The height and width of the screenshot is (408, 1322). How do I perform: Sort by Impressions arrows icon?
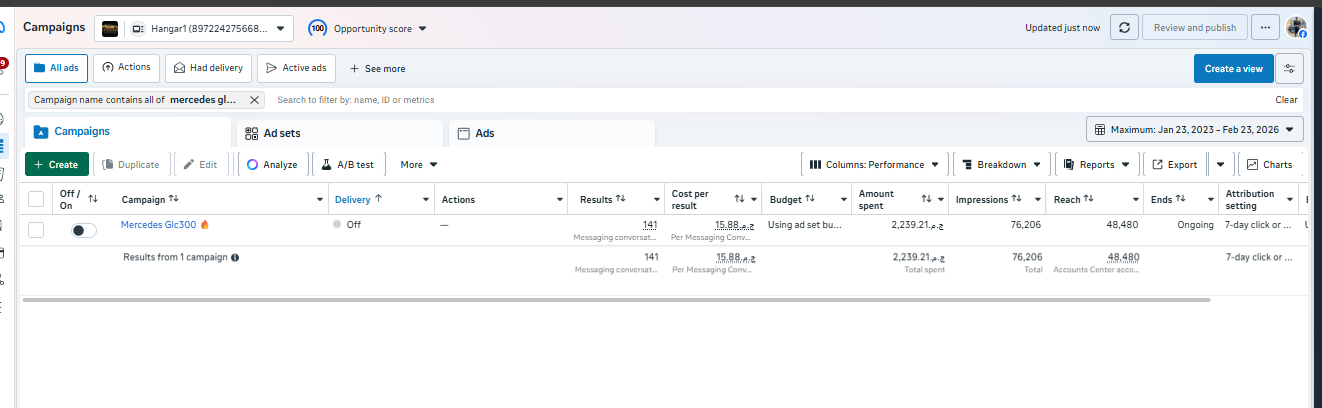click(x=1016, y=199)
